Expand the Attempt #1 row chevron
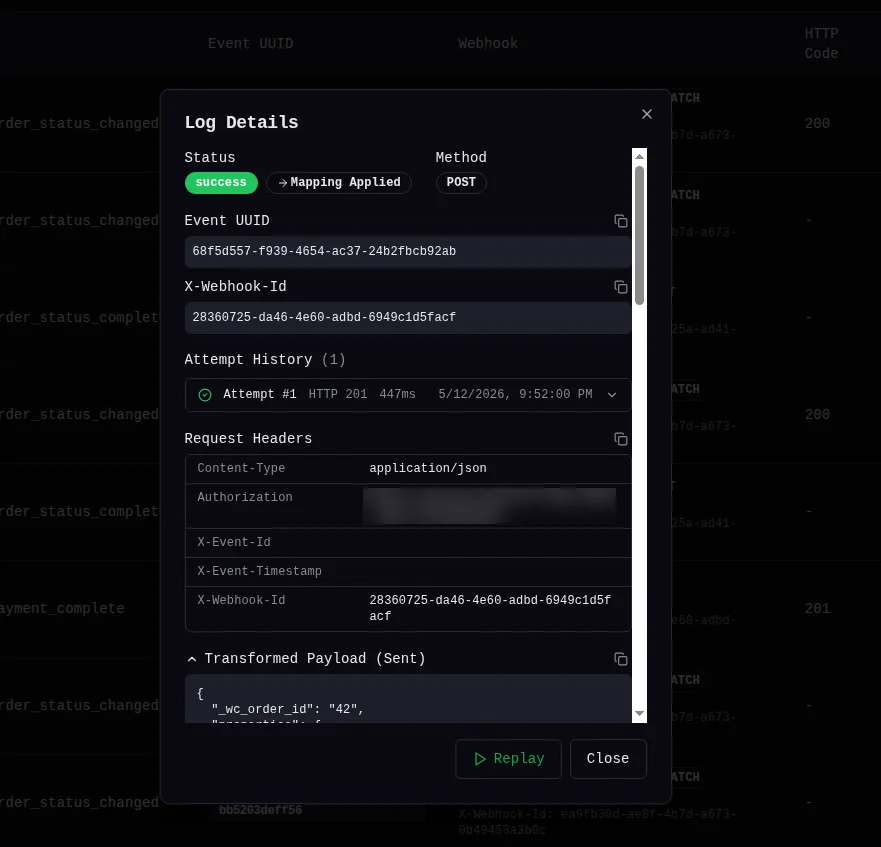Image resolution: width=881 pixels, height=847 pixels. 612,395
